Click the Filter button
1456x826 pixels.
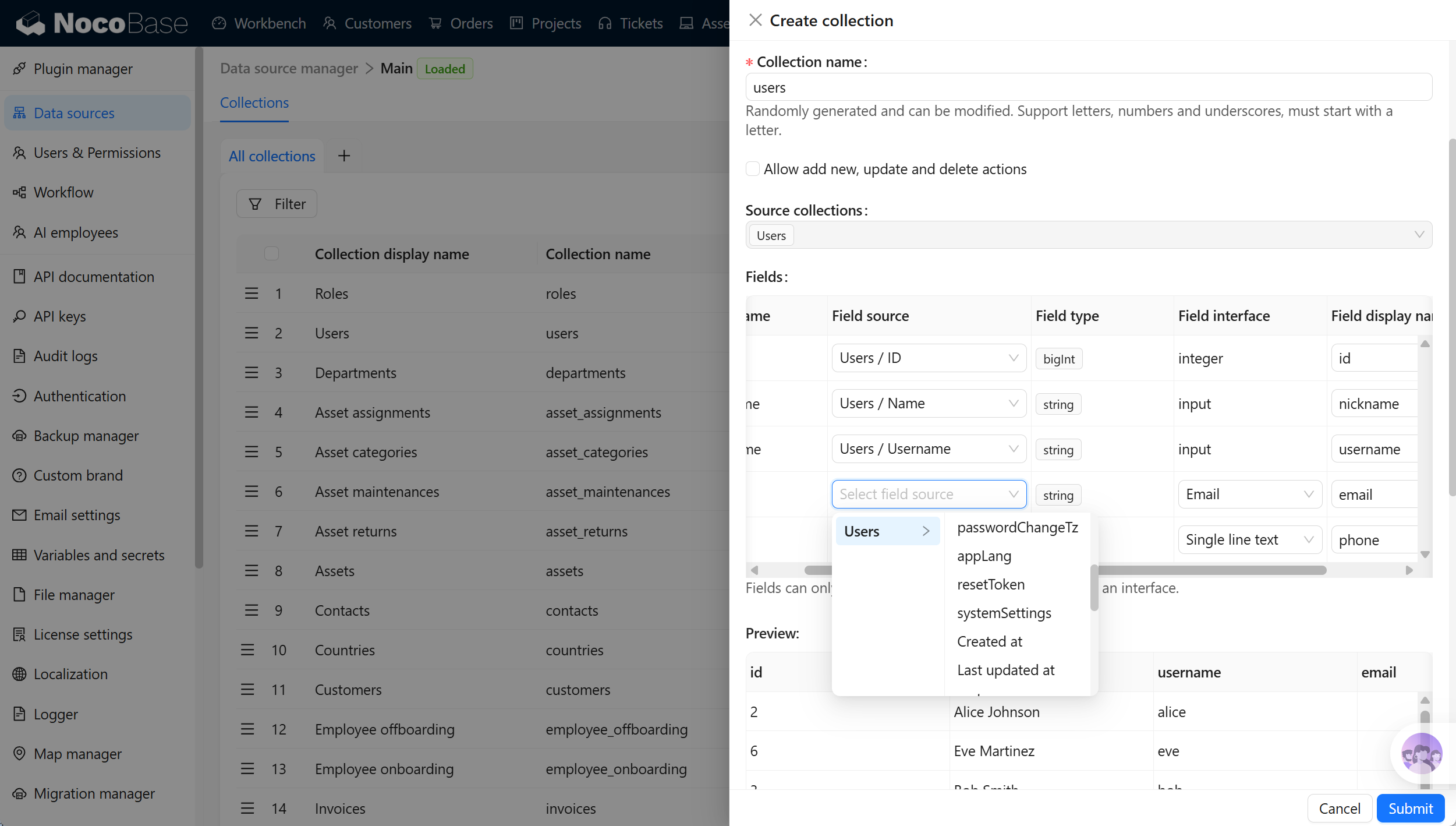[x=277, y=204]
